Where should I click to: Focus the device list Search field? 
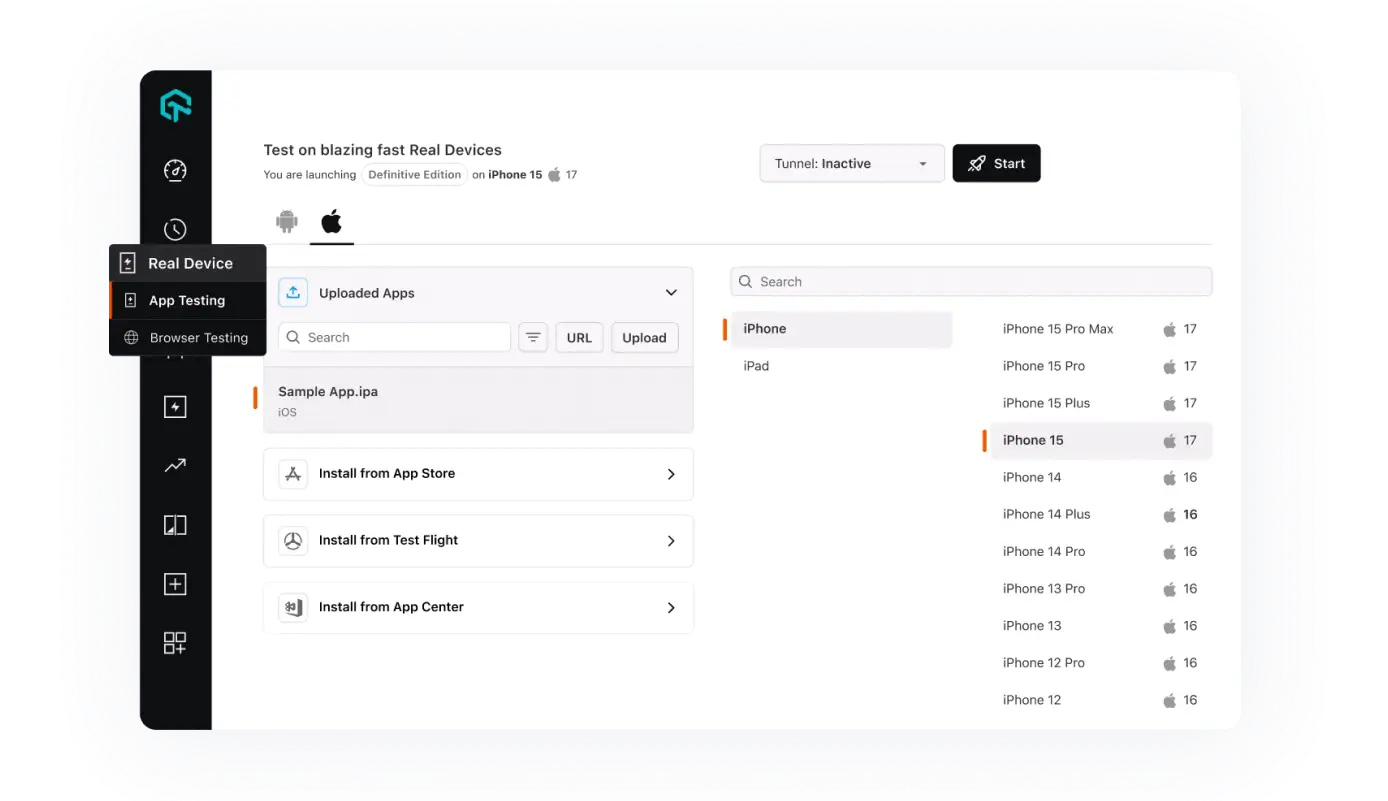click(x=971, y=282)
